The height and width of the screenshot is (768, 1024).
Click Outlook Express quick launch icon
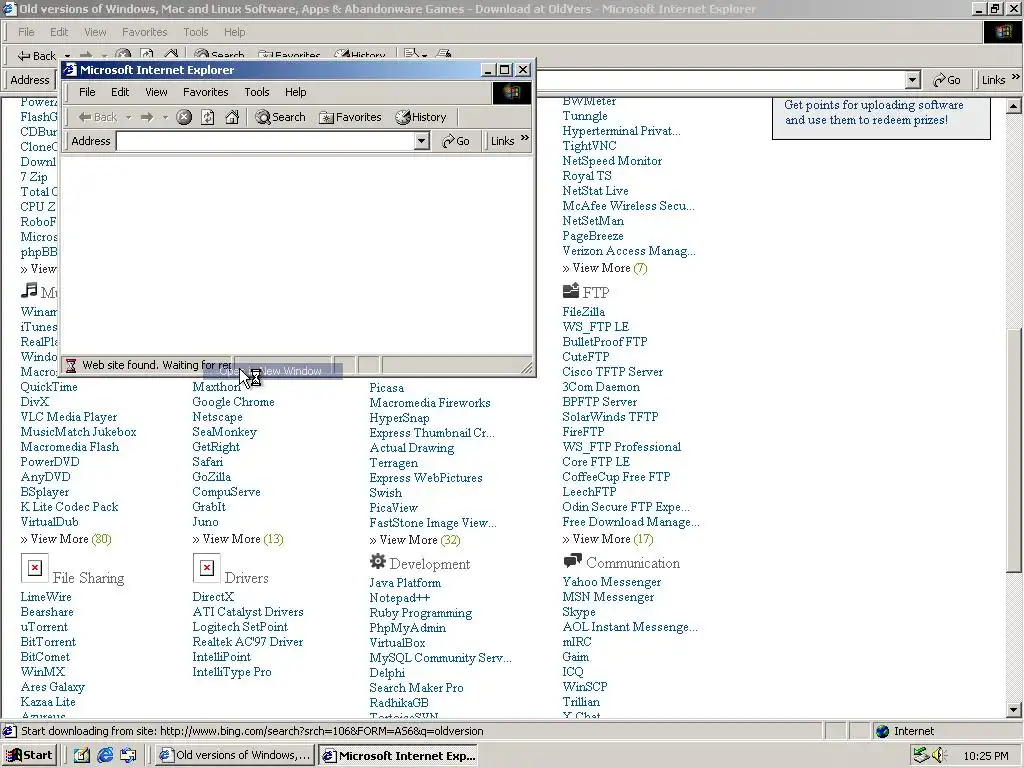coord(129,755)
